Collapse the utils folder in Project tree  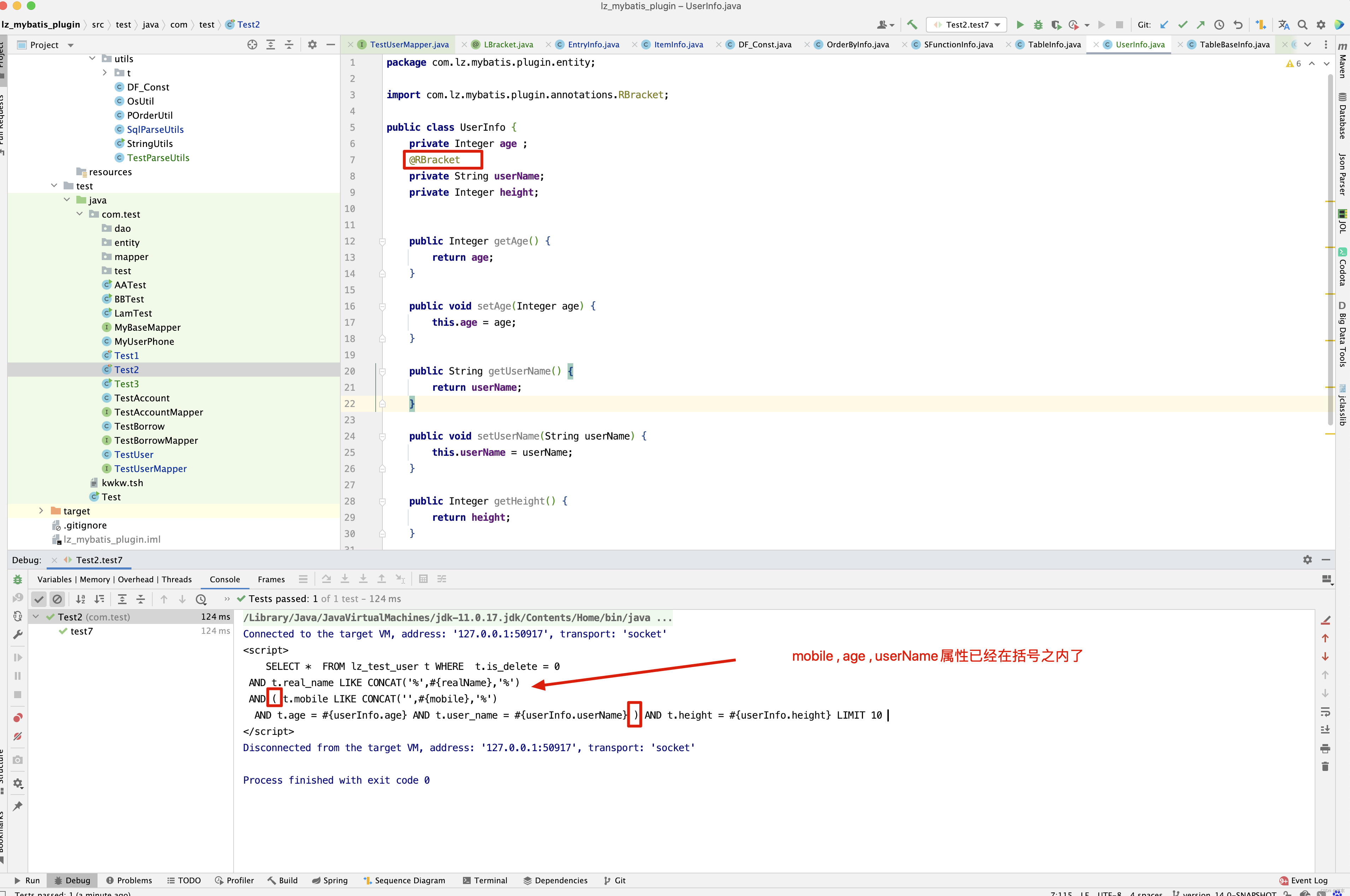tap(92, 58)
